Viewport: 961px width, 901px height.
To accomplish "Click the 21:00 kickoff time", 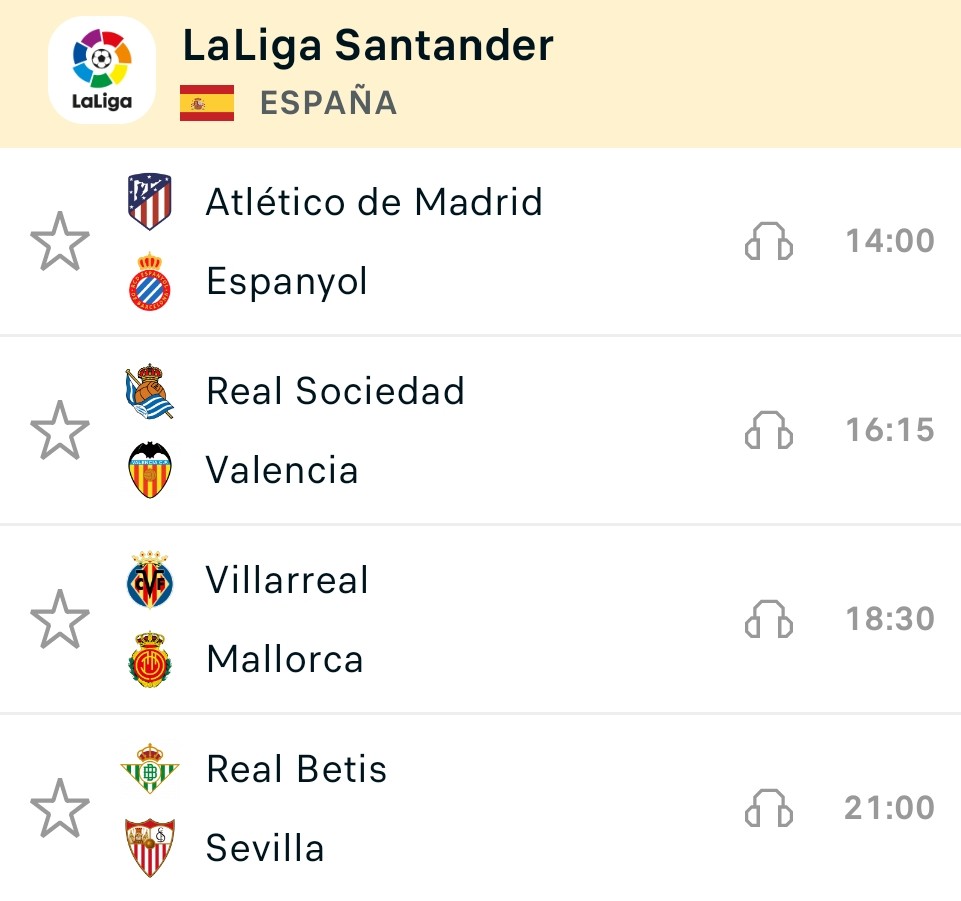I will [x=889, y=808].
